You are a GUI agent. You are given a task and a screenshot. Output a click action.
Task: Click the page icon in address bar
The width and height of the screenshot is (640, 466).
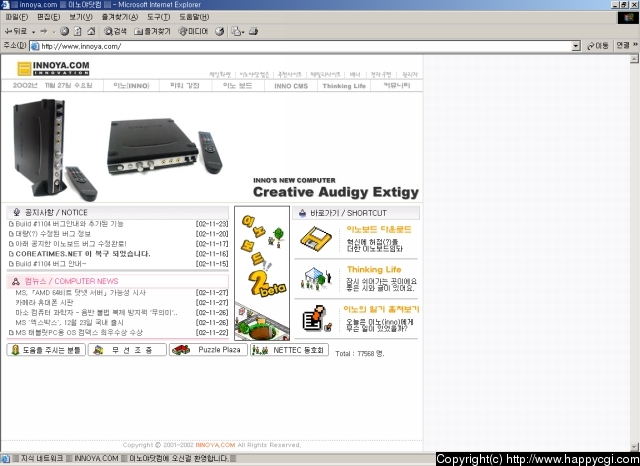pyautogui.click(x=35, y=46)
